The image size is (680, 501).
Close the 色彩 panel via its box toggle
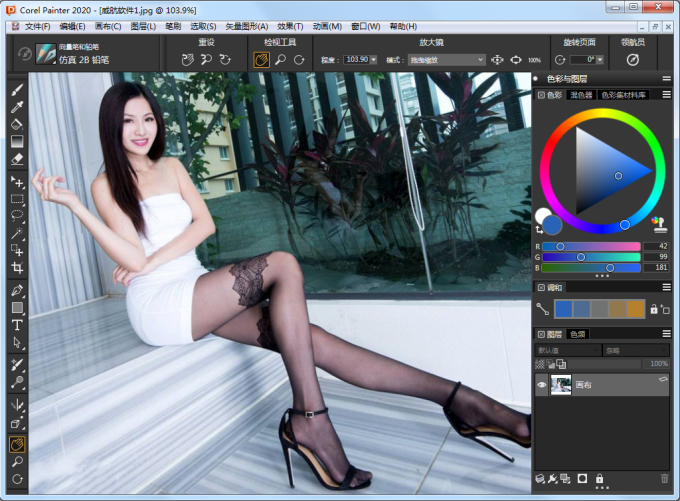click(x=541, y=95)
